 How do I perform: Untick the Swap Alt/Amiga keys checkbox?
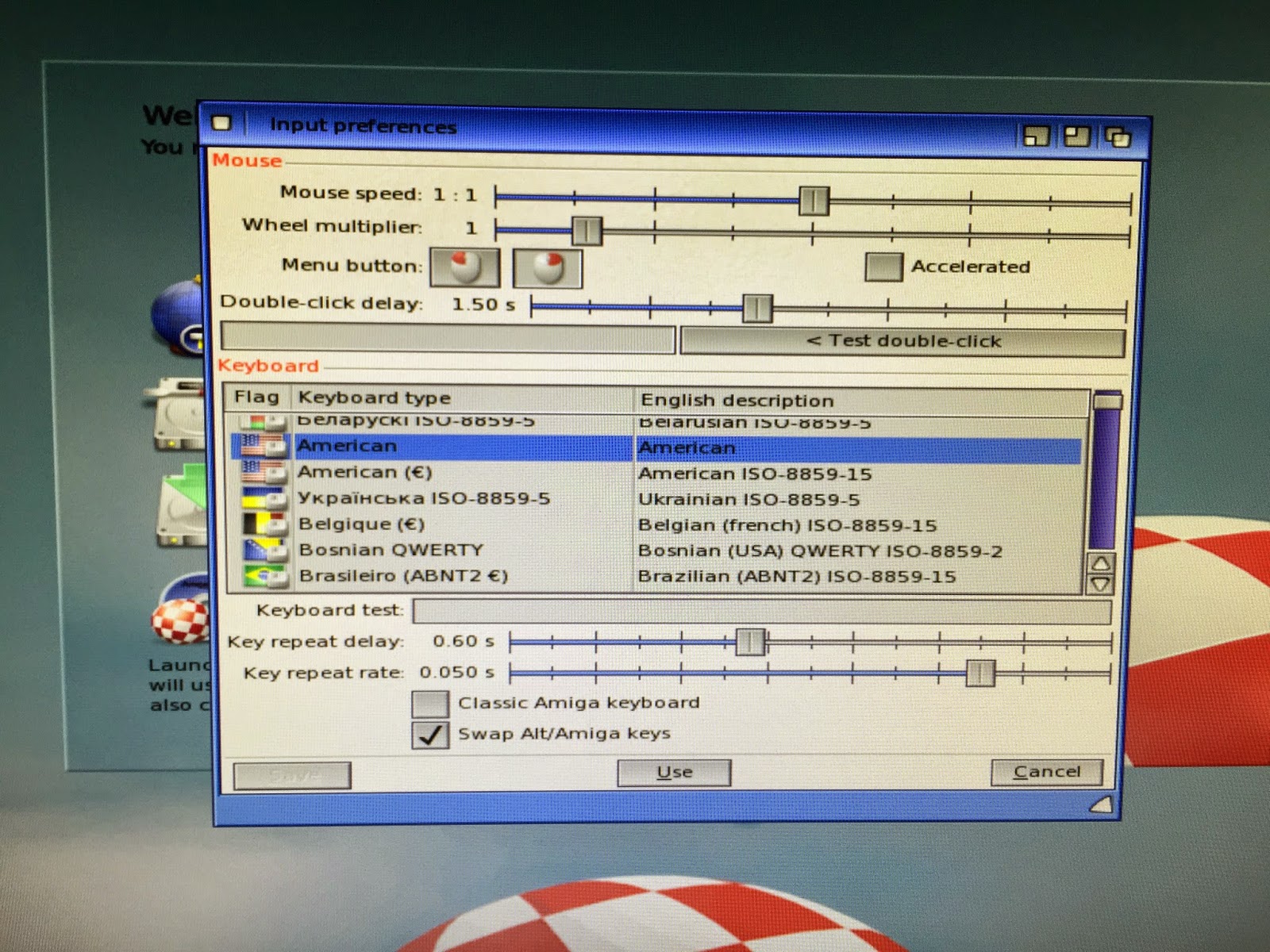tap(430, 735)
